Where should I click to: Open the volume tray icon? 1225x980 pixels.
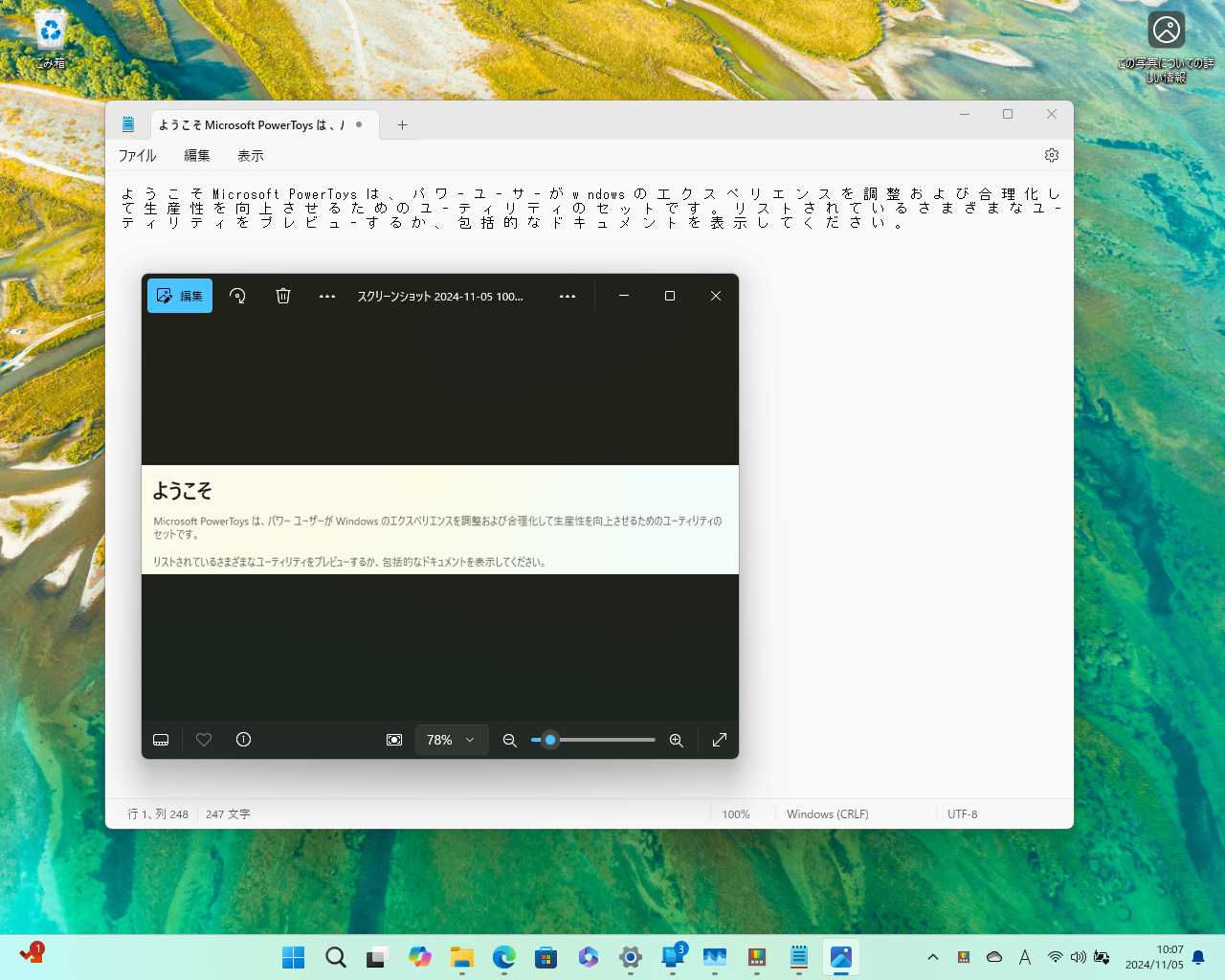click(x=1079, y=957)
